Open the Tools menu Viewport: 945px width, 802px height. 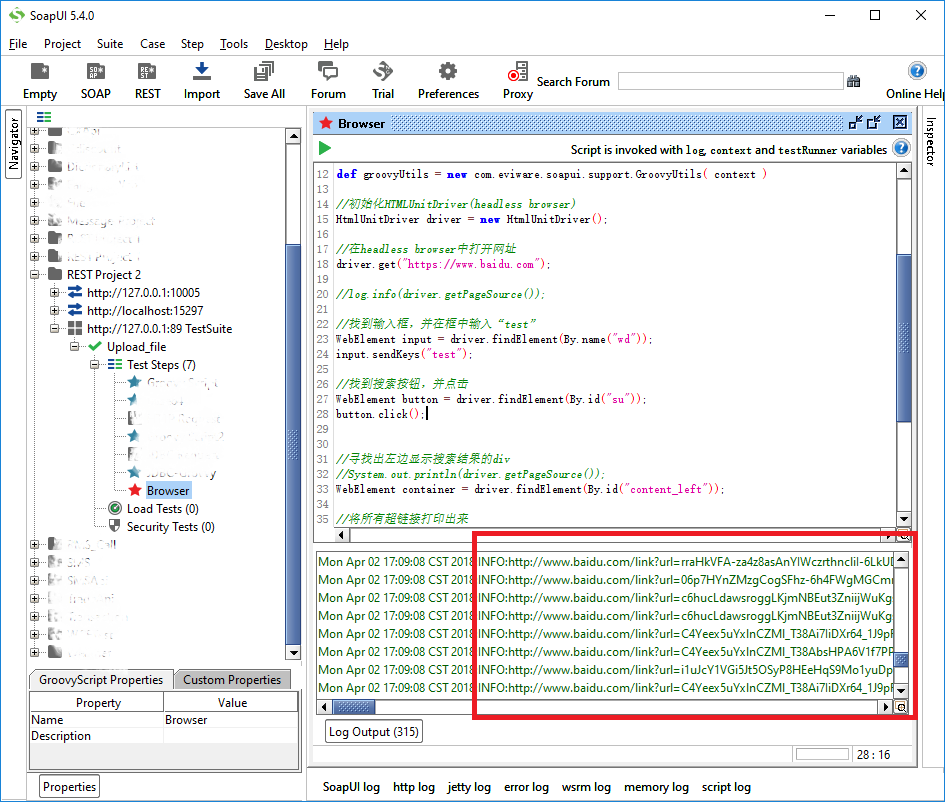click(234, 44)
